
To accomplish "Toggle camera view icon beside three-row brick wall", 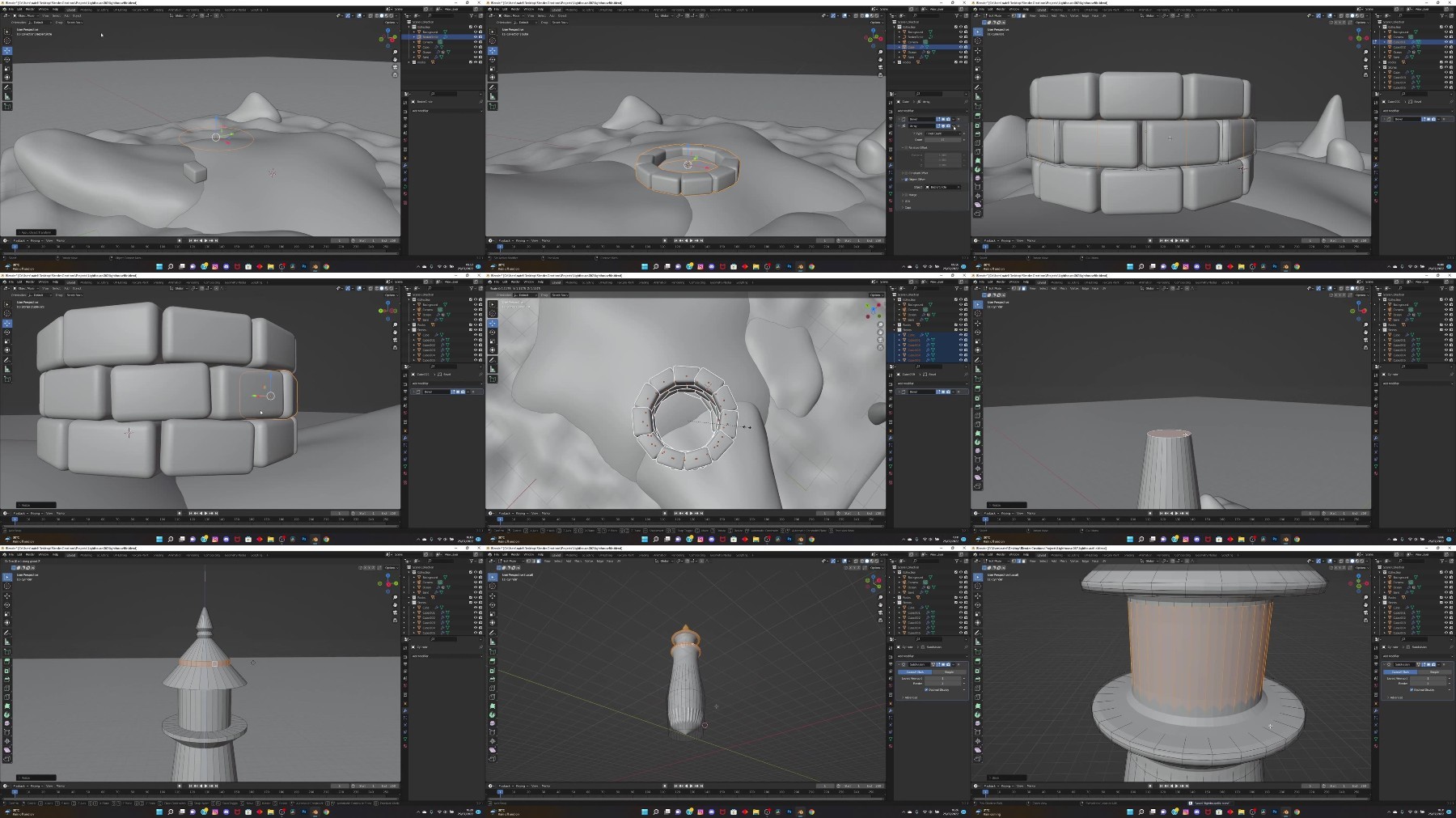I will 395,340.
